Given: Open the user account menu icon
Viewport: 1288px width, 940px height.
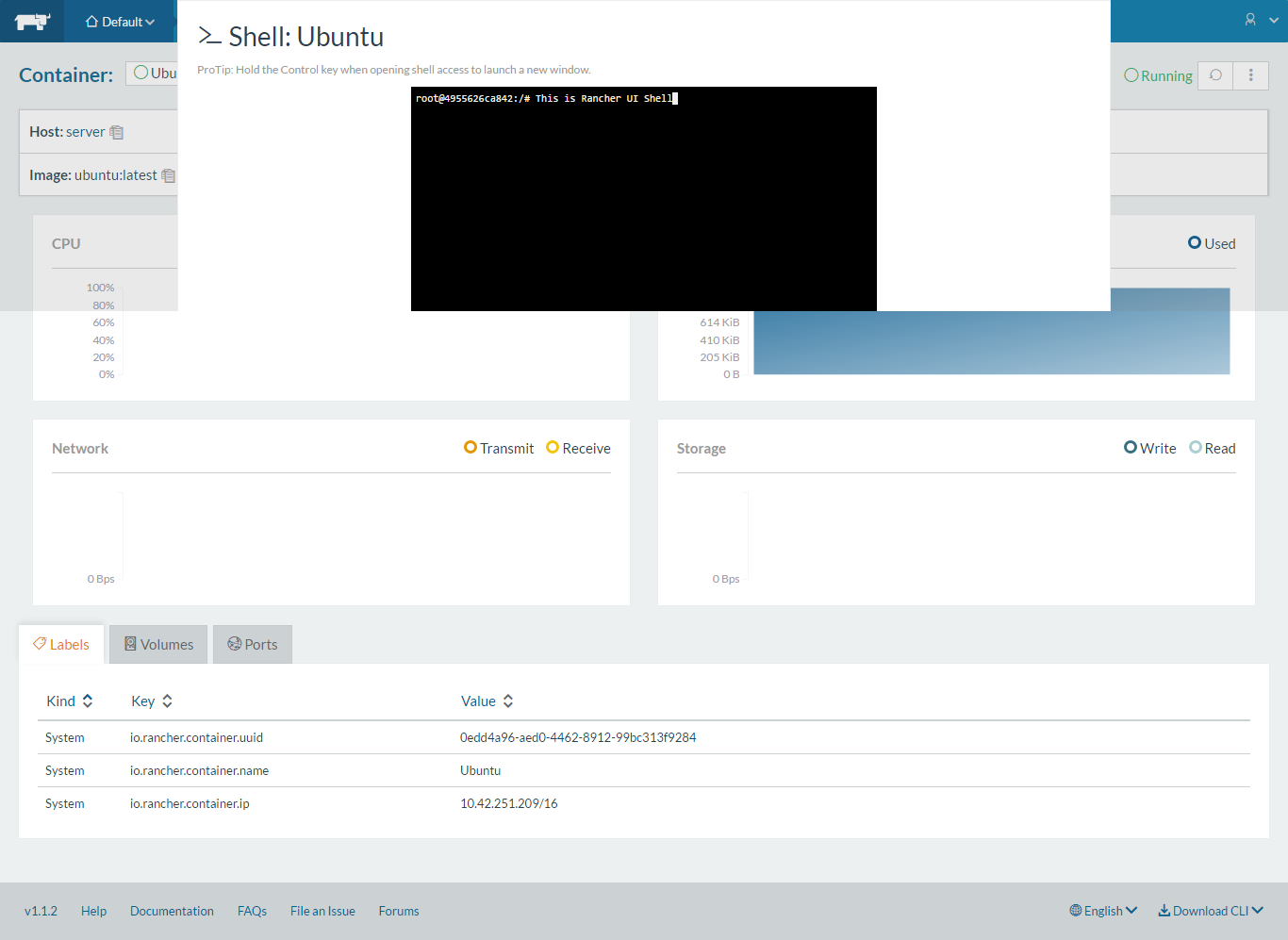Looking at the screenshot, I should coord(1250,20).
